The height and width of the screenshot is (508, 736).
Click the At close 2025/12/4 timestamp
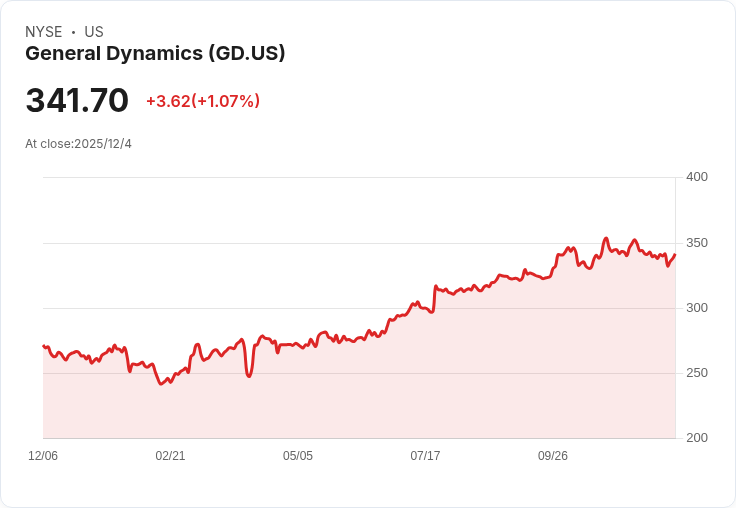(x=78, y=144)
